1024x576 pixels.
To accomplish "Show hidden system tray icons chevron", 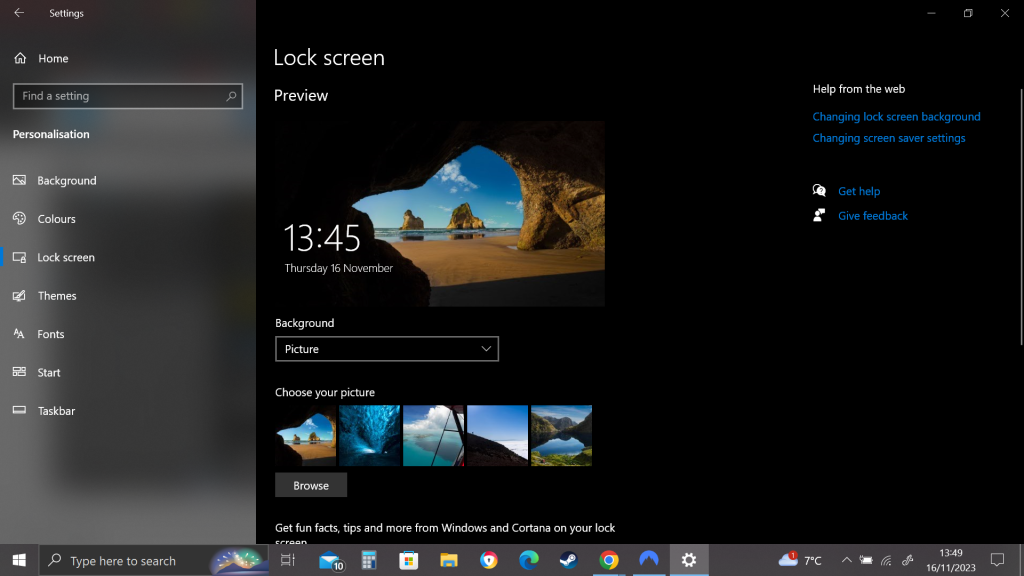I will (x=846, y=560).
